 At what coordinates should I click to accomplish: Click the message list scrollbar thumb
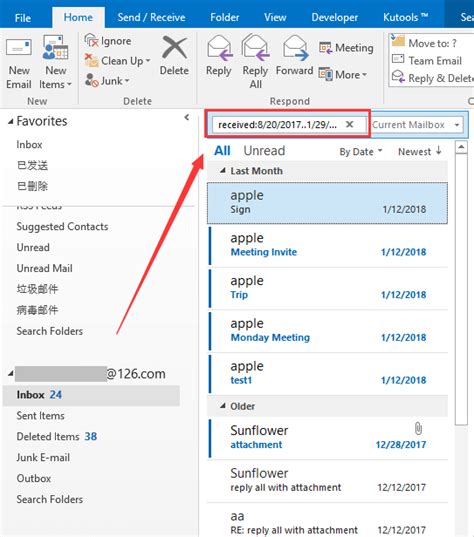461,289
